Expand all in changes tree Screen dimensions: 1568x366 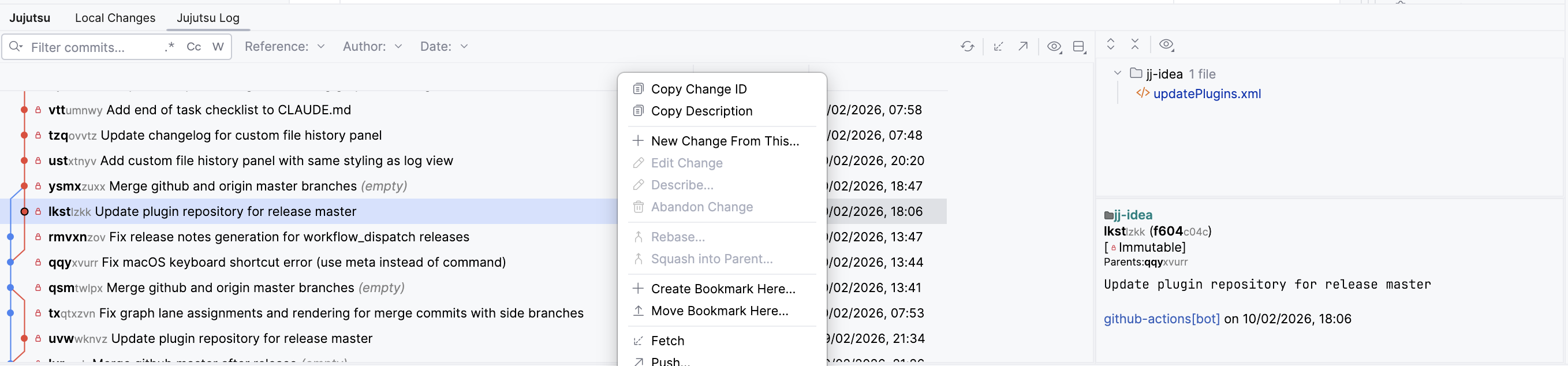1110,44
